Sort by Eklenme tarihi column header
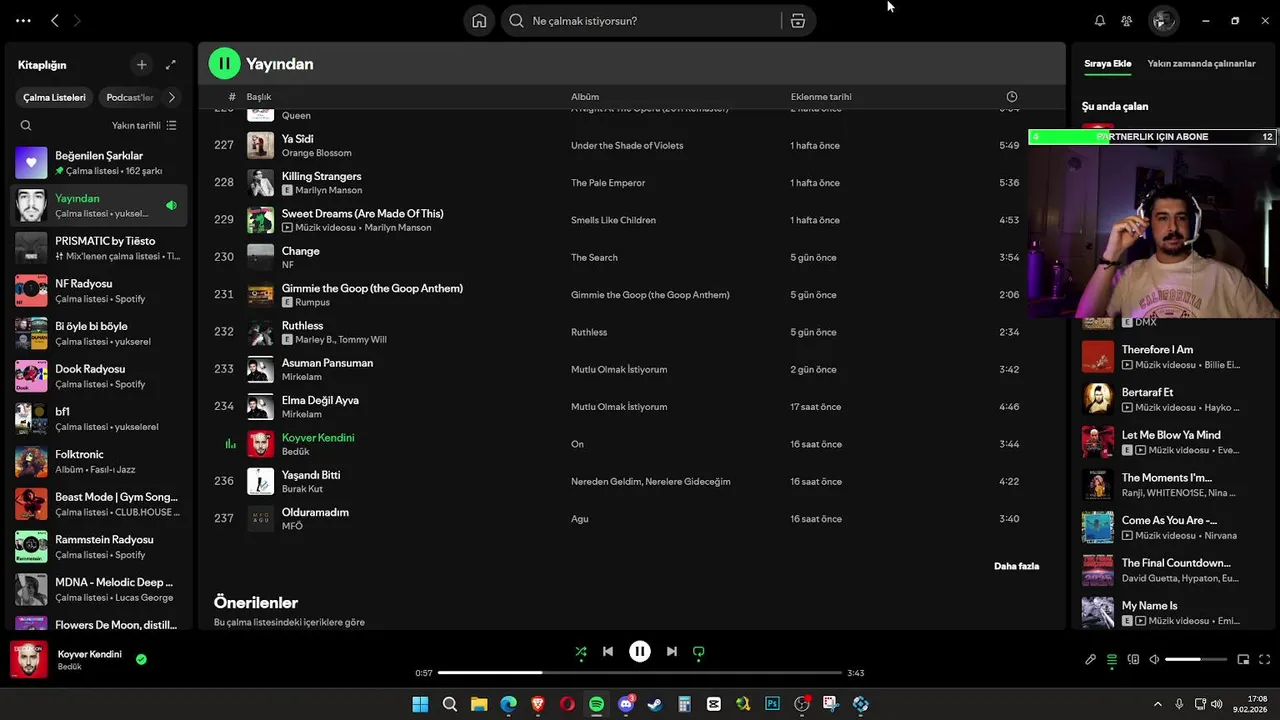The image size is (1280, 720). (821, 97)
